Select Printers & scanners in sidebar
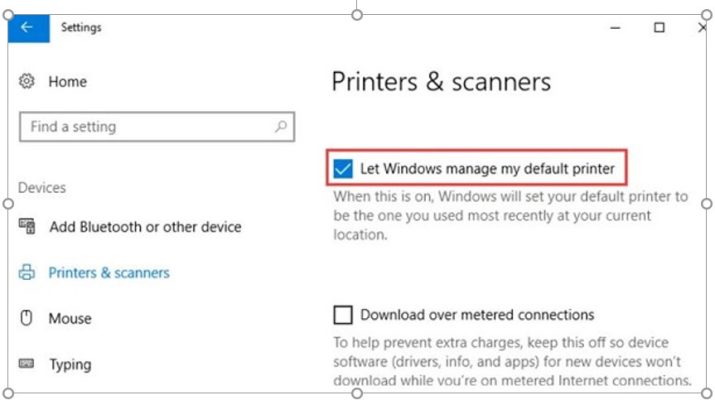 coord(109,273)
